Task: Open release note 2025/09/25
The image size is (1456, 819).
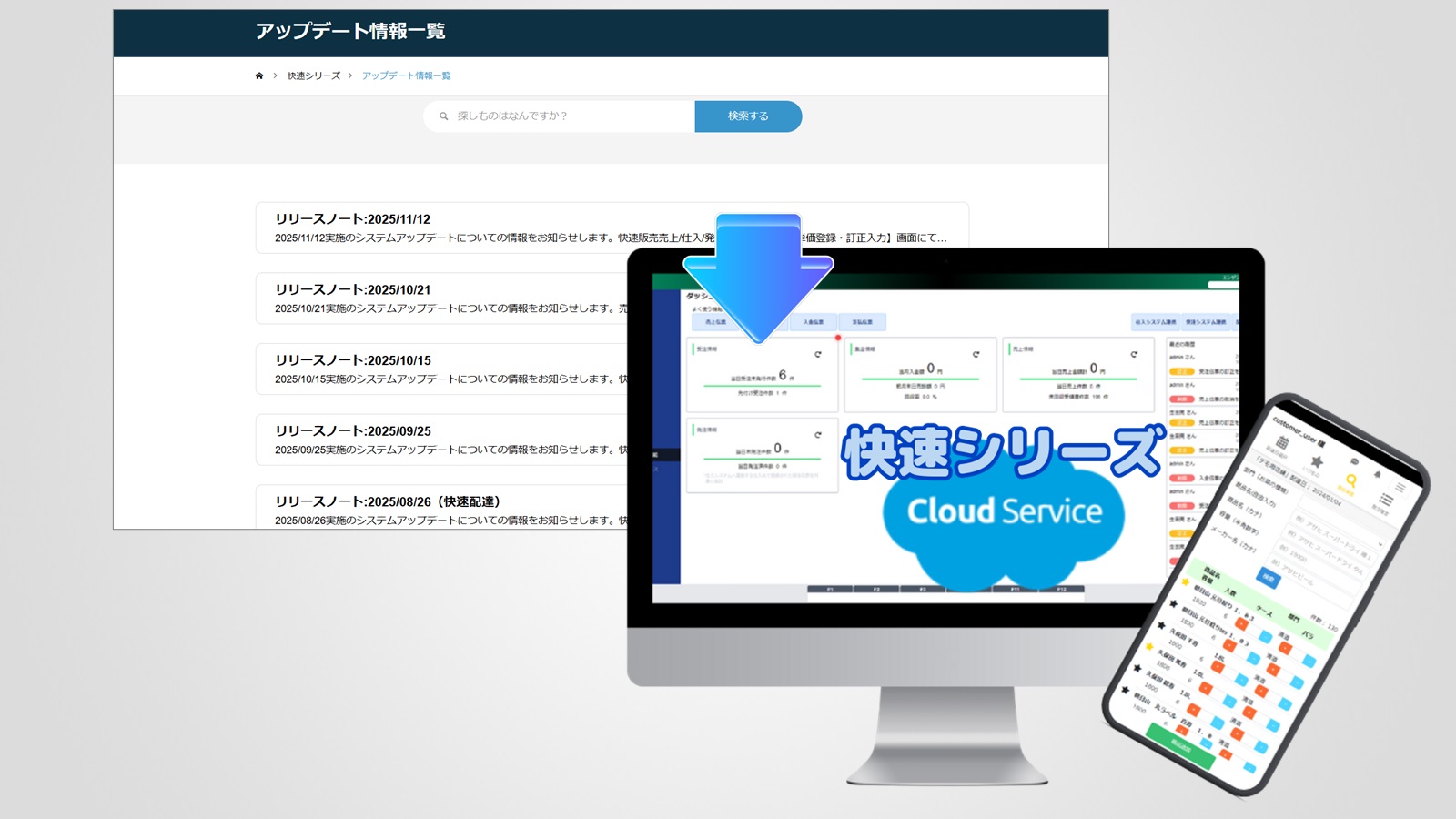Action: [353, 430]
